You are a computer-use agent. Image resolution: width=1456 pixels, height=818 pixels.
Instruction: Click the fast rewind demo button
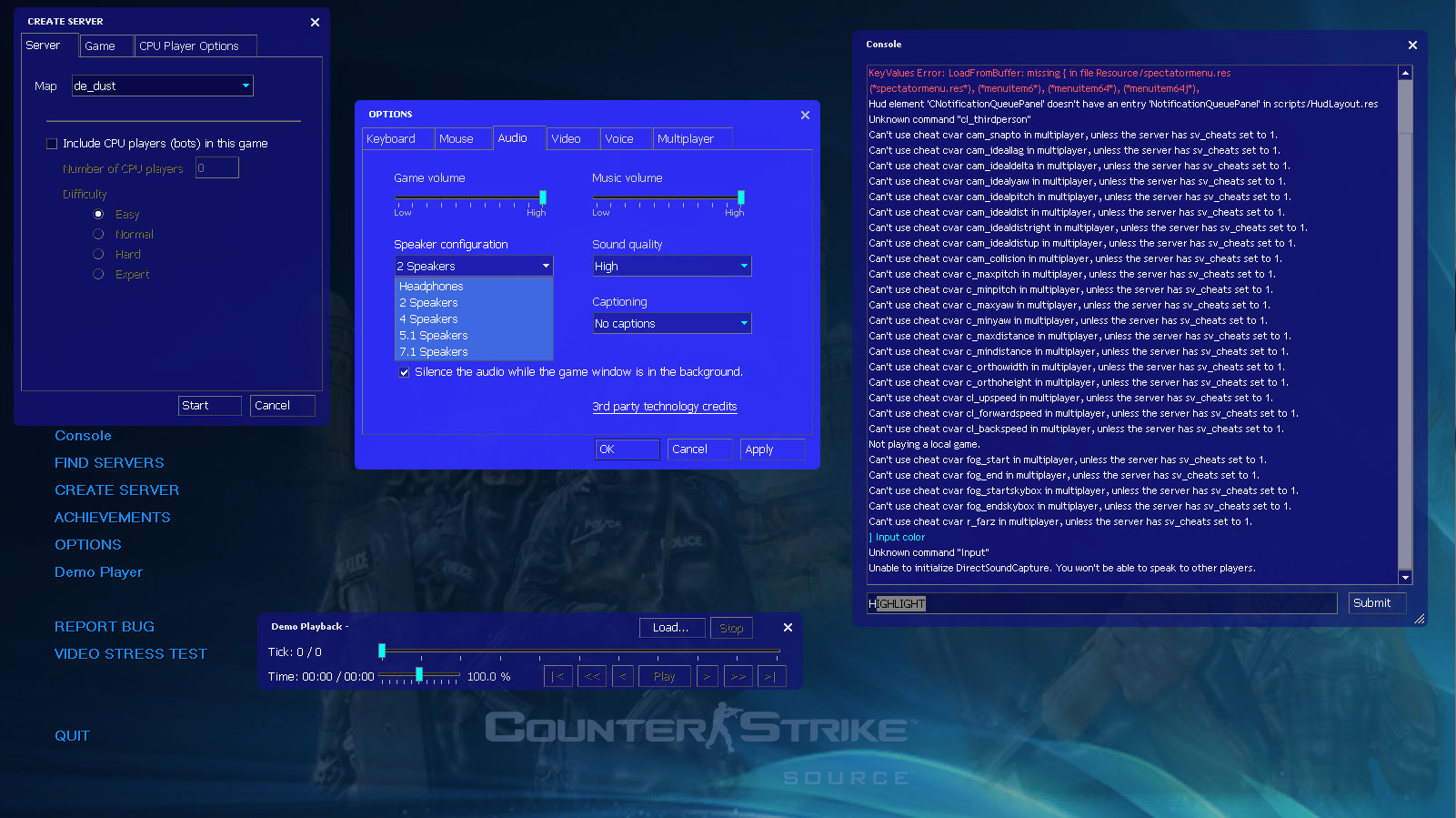pos(592,677)
